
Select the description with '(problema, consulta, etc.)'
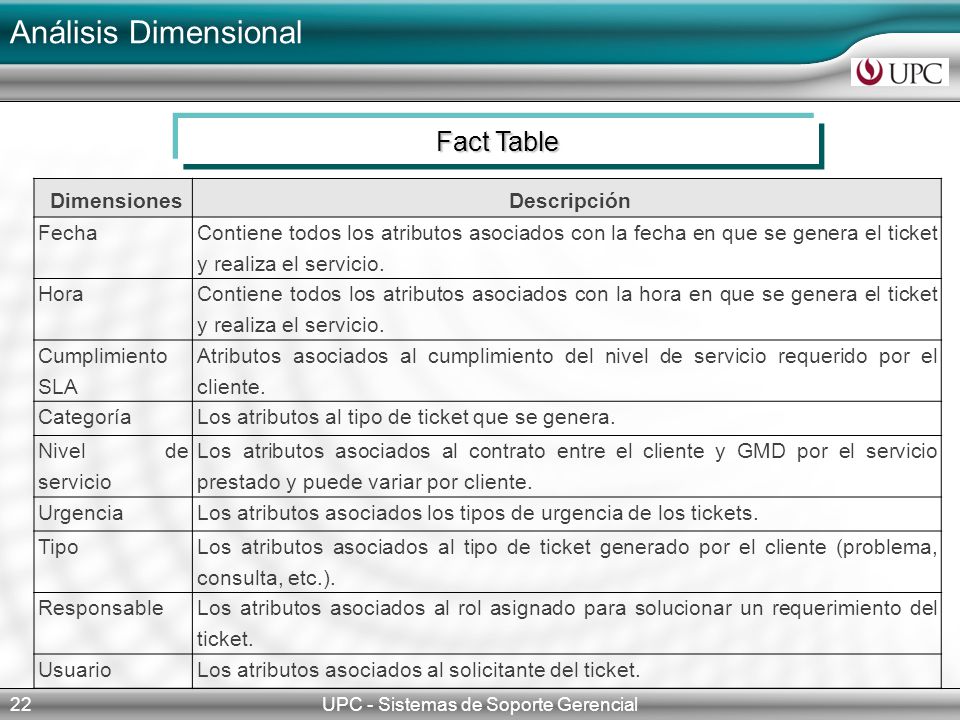pyautogui.click(x=567, y=561)
